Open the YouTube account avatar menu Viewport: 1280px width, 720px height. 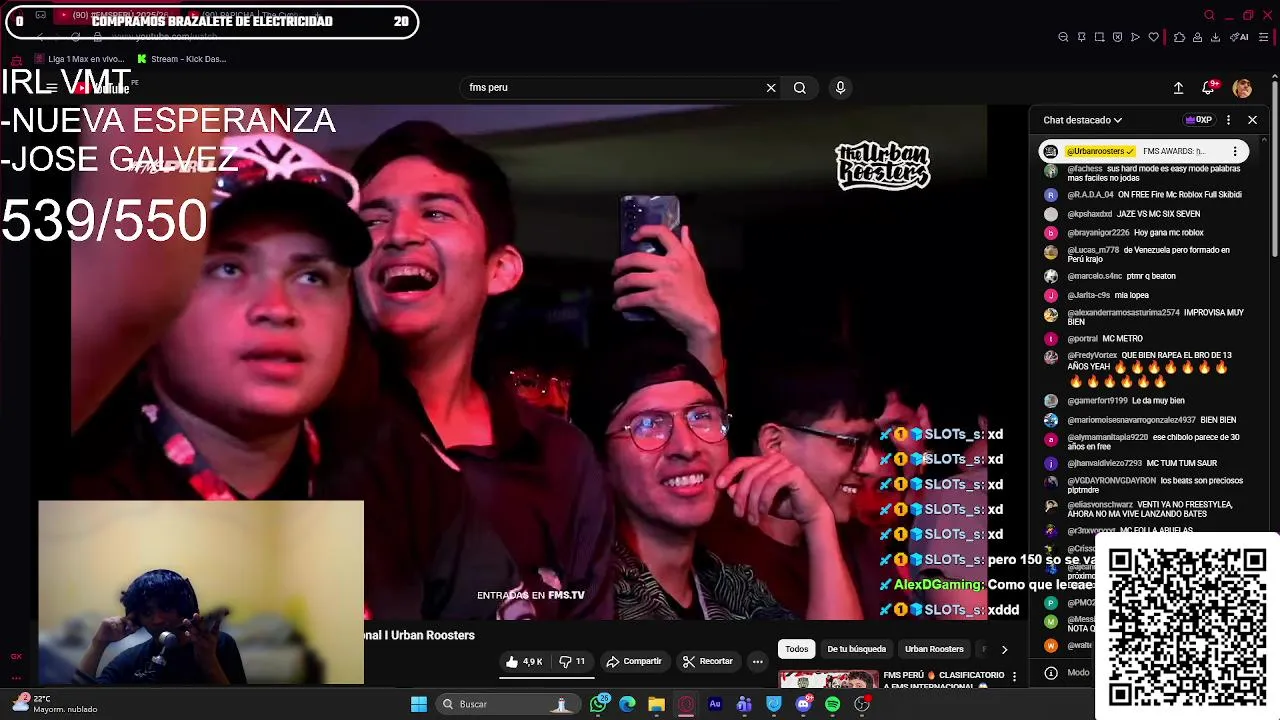pos(1242,88)
